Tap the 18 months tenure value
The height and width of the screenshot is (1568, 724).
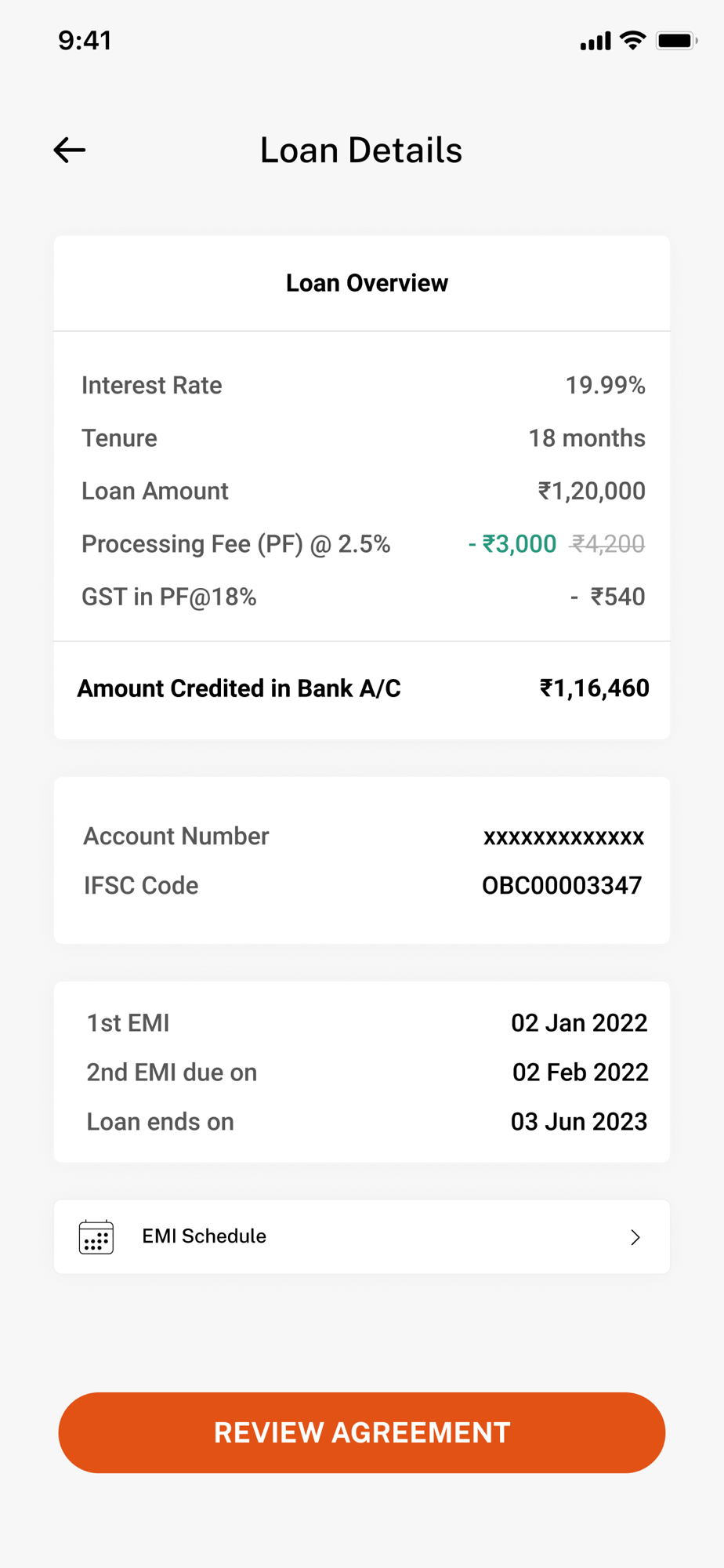pyautogui.click(x=587, y=438)
